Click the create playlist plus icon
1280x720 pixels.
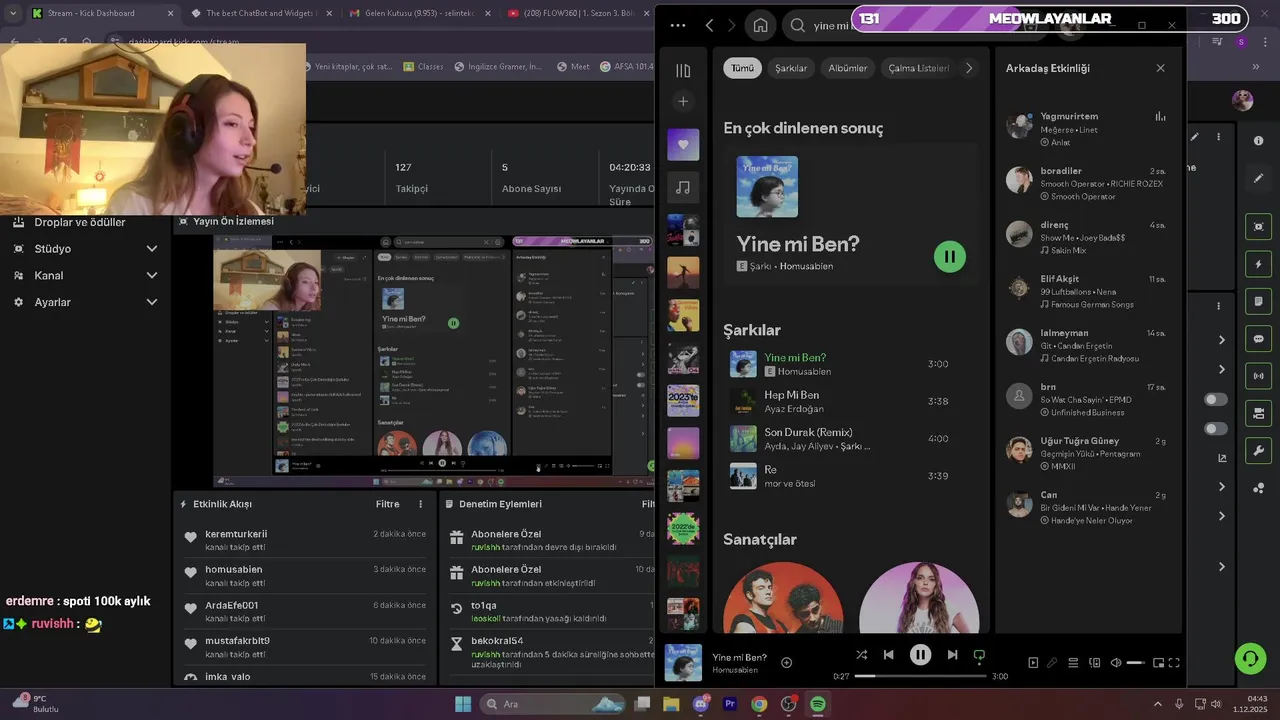tap(683, 101)
